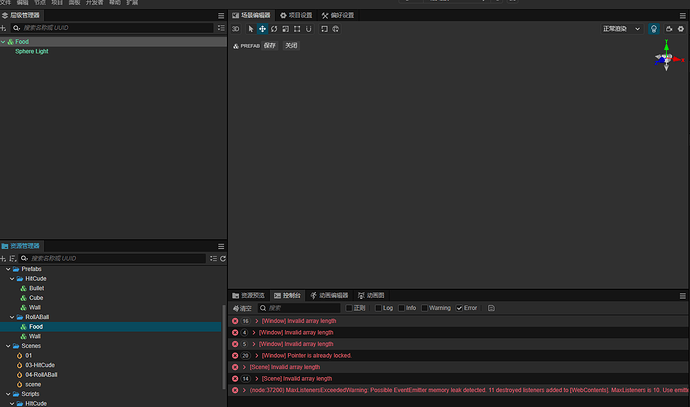Image resolution: width=690 pixels, height=407 pixels.
Task: Enable the Log filter checkbox
Action: (x=378, y=308)
